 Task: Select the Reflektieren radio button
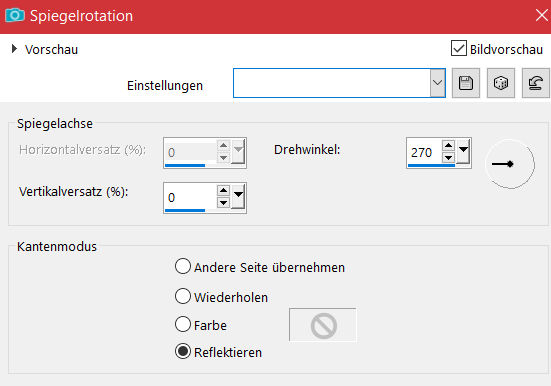pyautogui.click(x=183, y=351)
